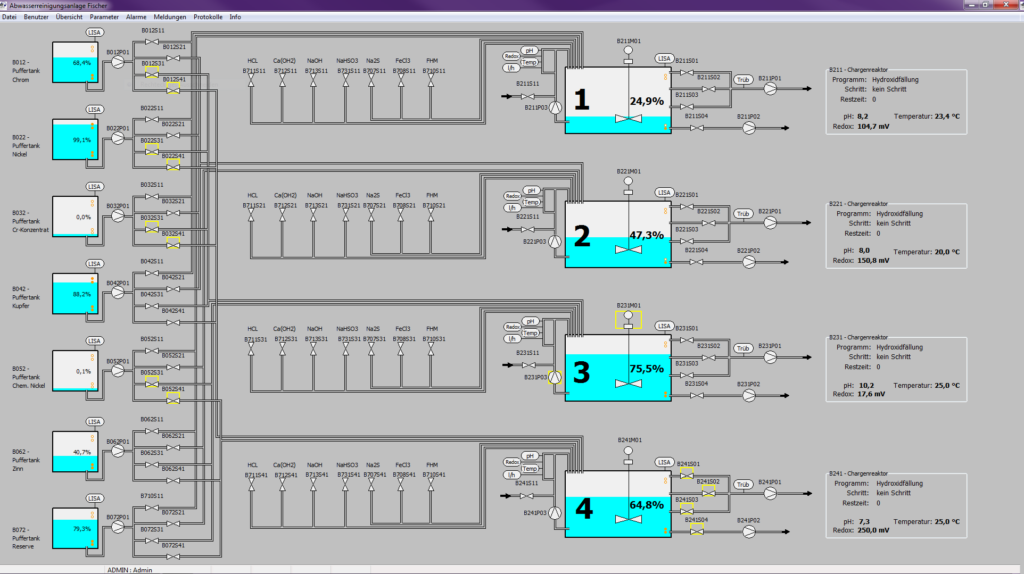Click the LISA indicator above Chrom tank
This screenshot has width=1024, height=574.
(95, 32)
